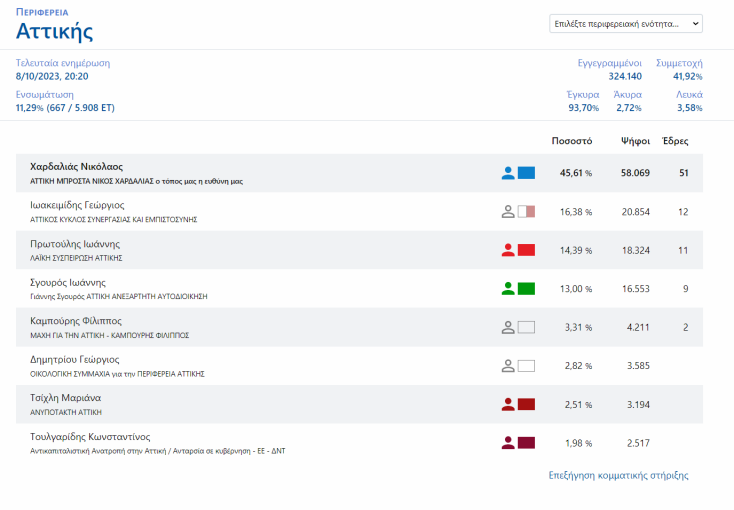Click the blue person icon beside Χαρδαλιάς Νικόλαος
Image resolution: width=734 pixels, height=510 pixels.
(508, 173)
